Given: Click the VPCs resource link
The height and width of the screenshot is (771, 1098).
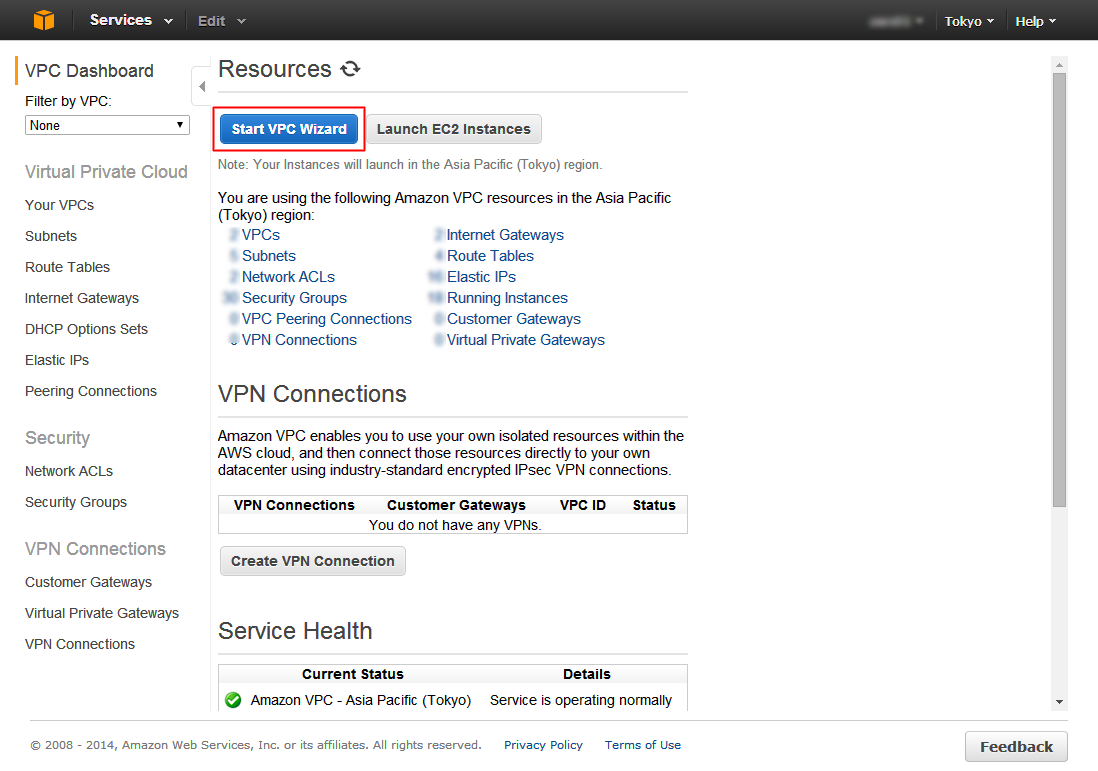Looking at the screenshot, I should coord(260,235).
